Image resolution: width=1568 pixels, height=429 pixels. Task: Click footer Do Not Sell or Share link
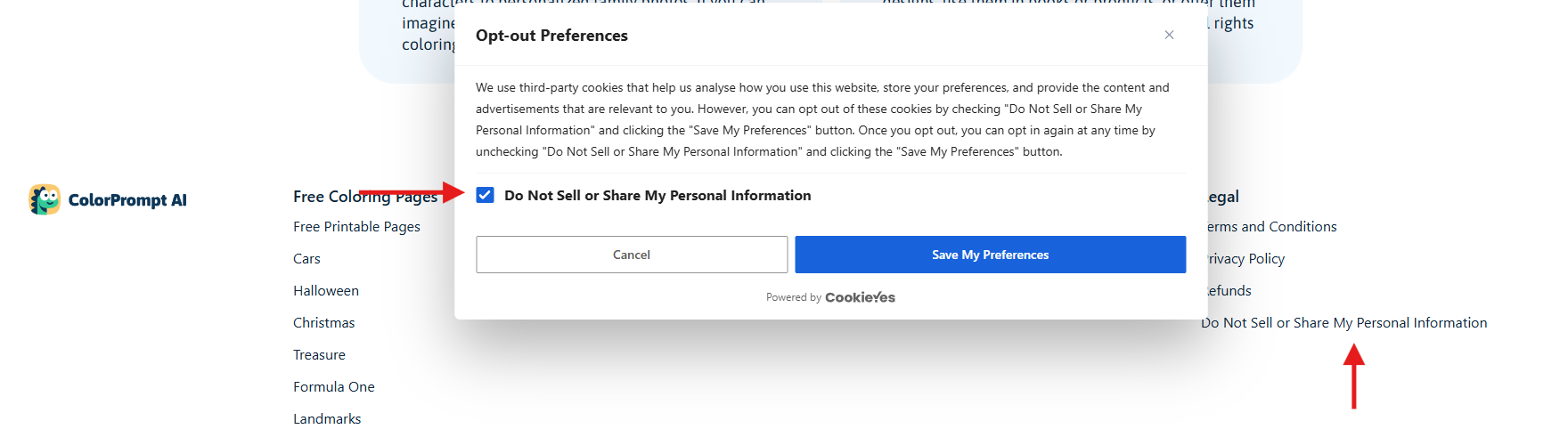[x=1345, y=323]
